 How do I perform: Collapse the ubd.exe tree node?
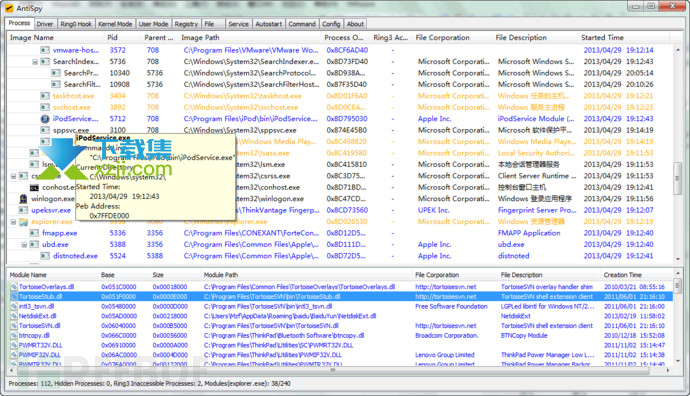(24, 245)
